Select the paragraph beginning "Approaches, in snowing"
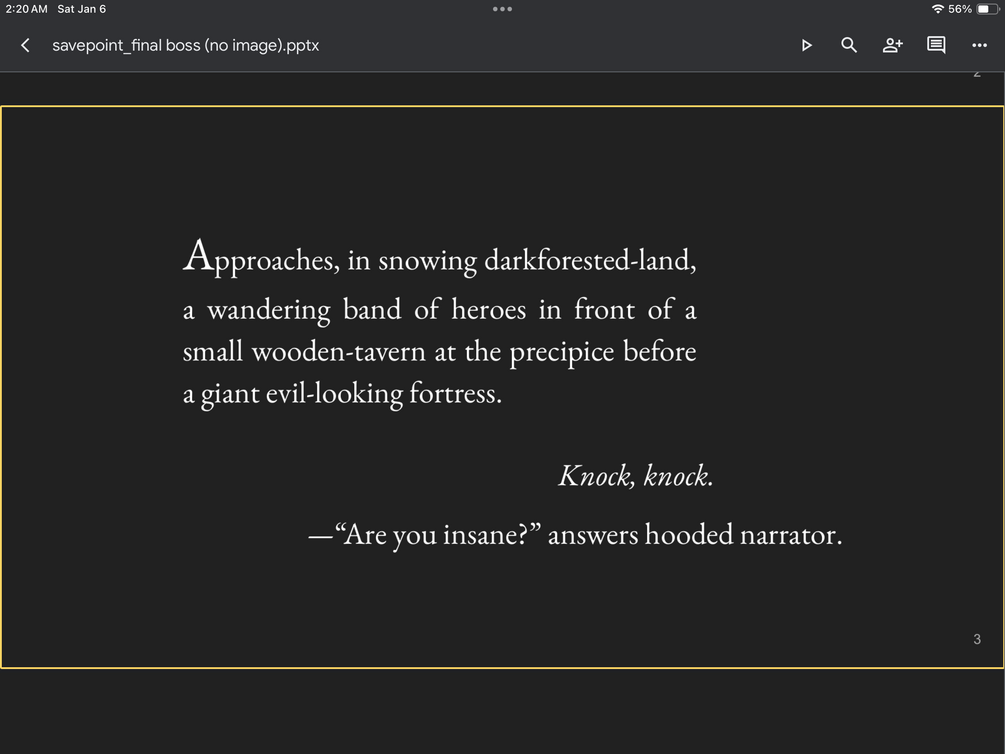This screenshot has width=1005, height=754. [x=440, y=323]
